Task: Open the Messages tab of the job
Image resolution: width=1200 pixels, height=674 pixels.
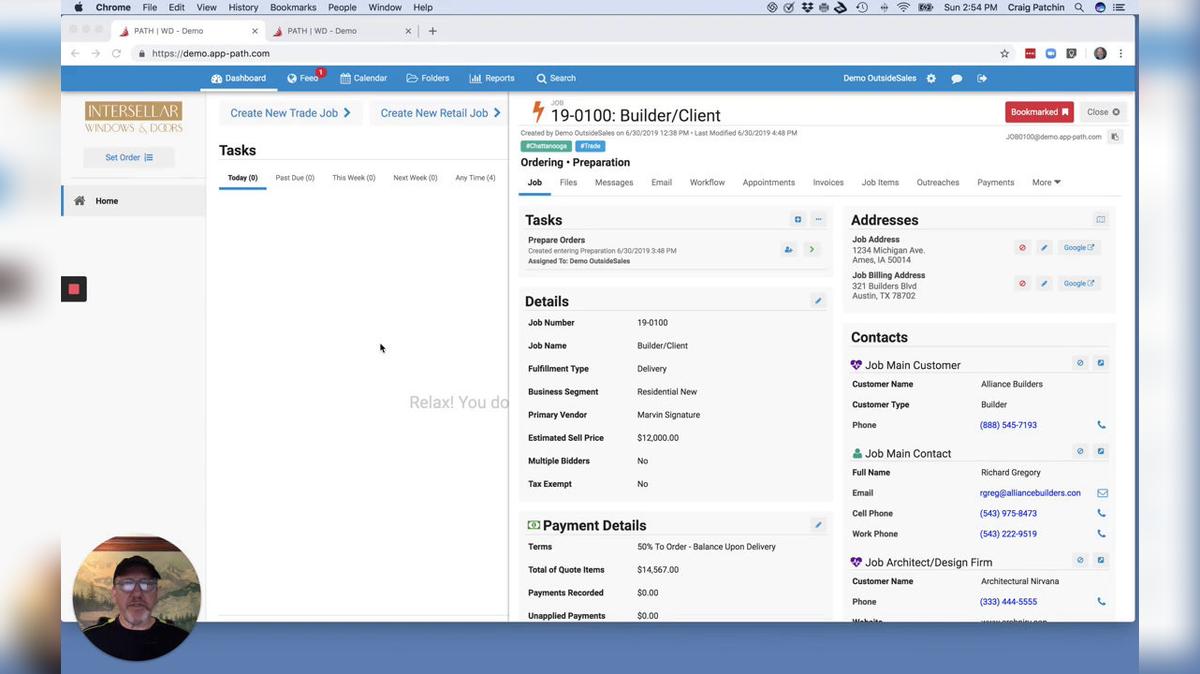Action: click(x=614, y=183)
